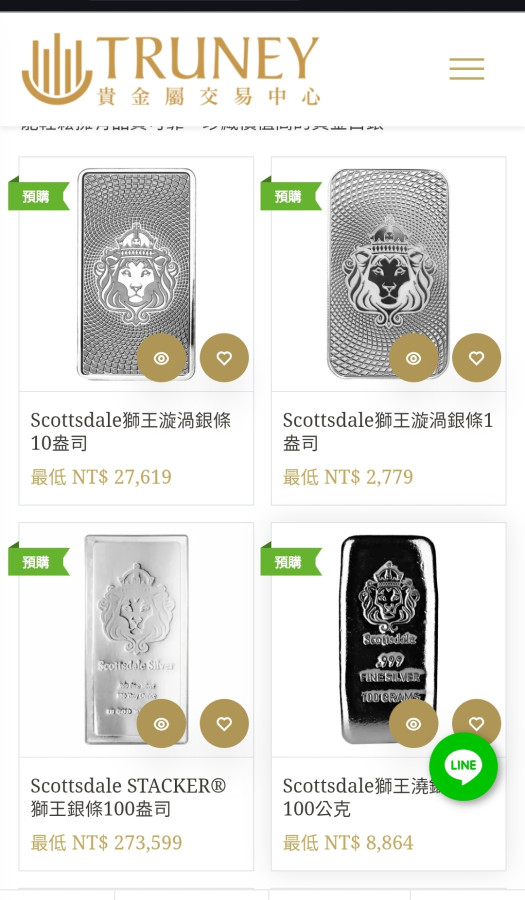The width and height of the screenshot is (525, 900).
Task: Click the price 最低 NT$ 8,864
Action: click(348, 843)
